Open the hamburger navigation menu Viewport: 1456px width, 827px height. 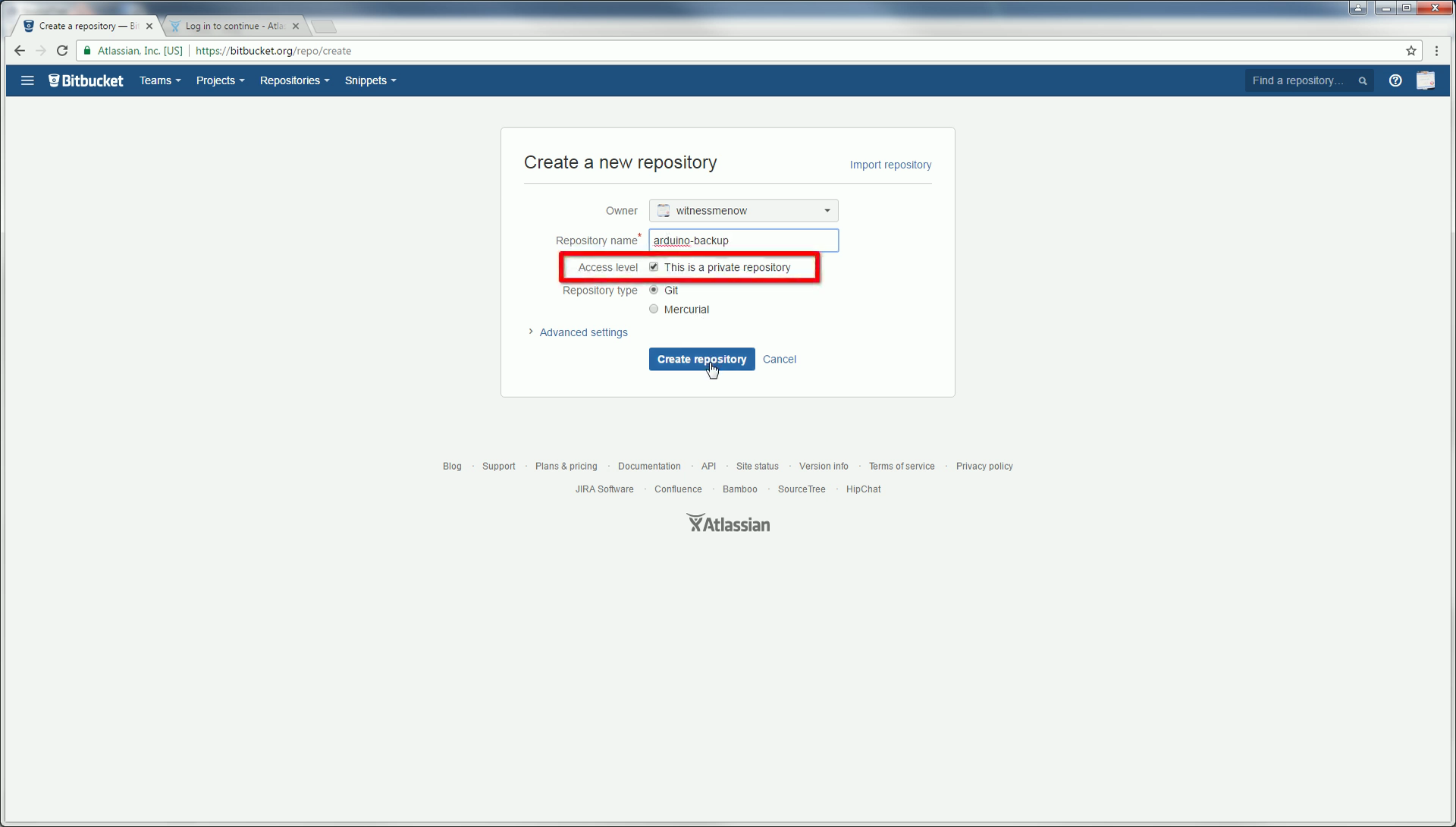27,80
